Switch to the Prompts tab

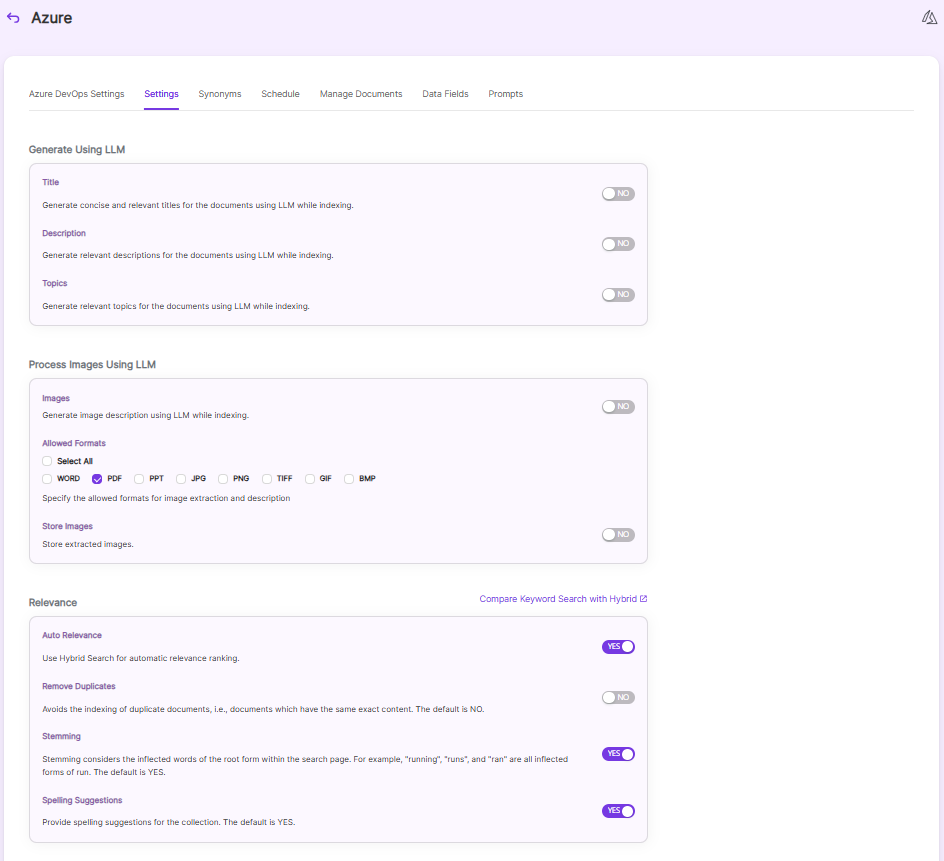coord(506,94)
